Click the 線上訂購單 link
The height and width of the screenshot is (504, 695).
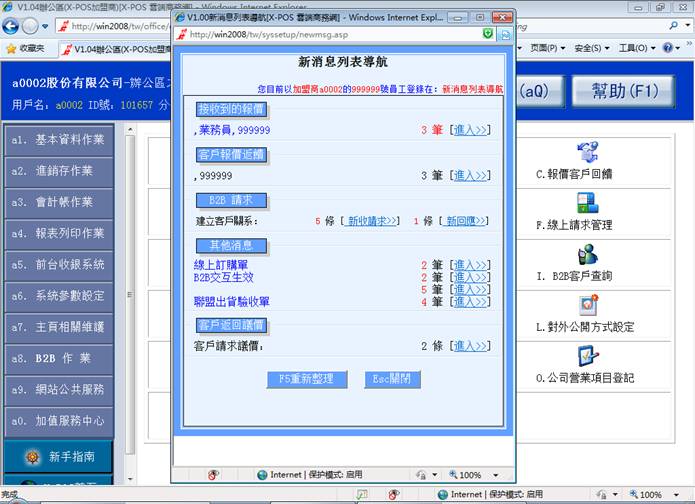point(221,265)
